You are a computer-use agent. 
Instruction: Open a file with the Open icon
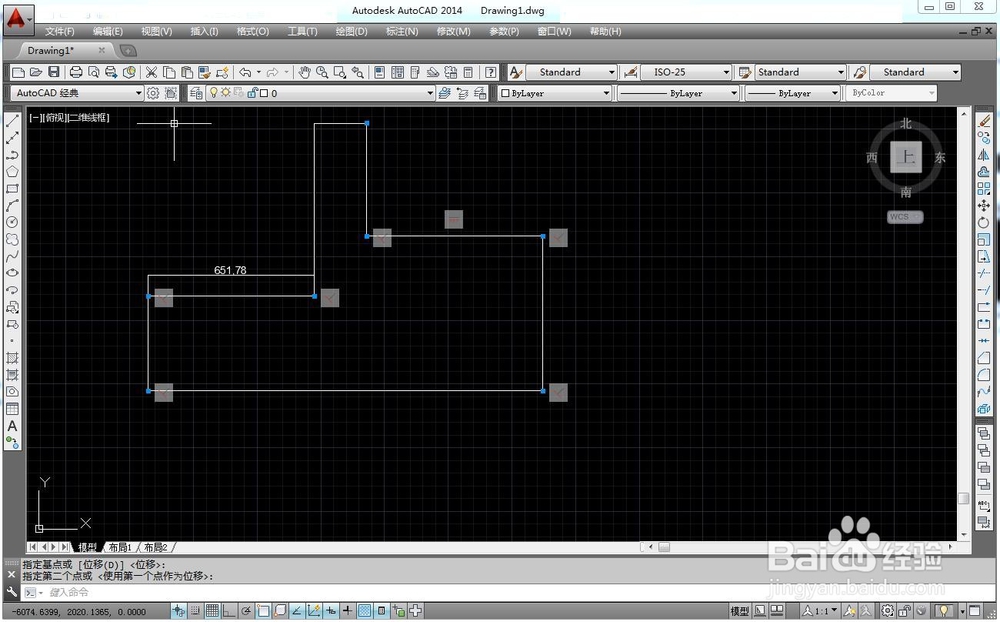(36, 72)
